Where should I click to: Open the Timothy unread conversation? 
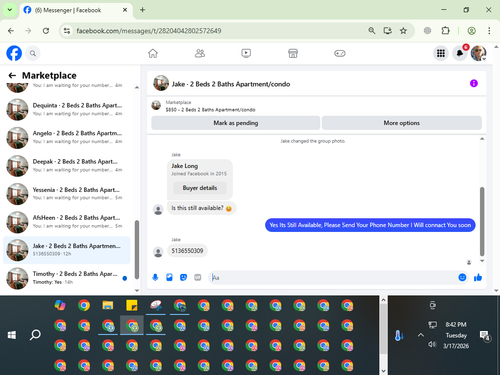67,278
